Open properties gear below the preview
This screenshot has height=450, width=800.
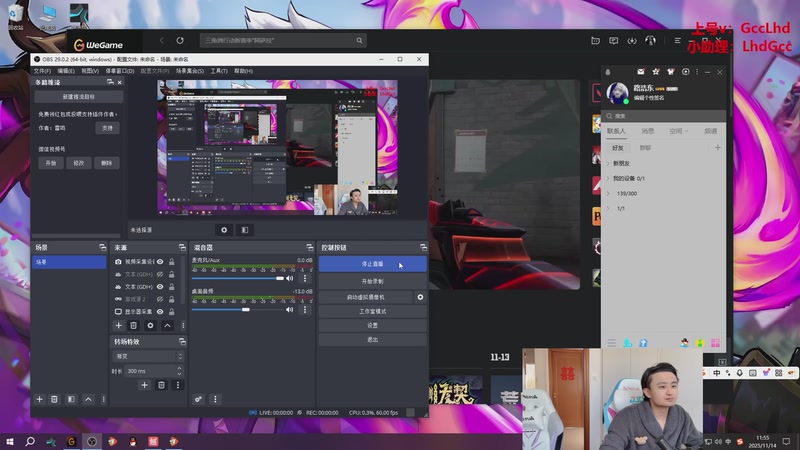pos(224,230)
